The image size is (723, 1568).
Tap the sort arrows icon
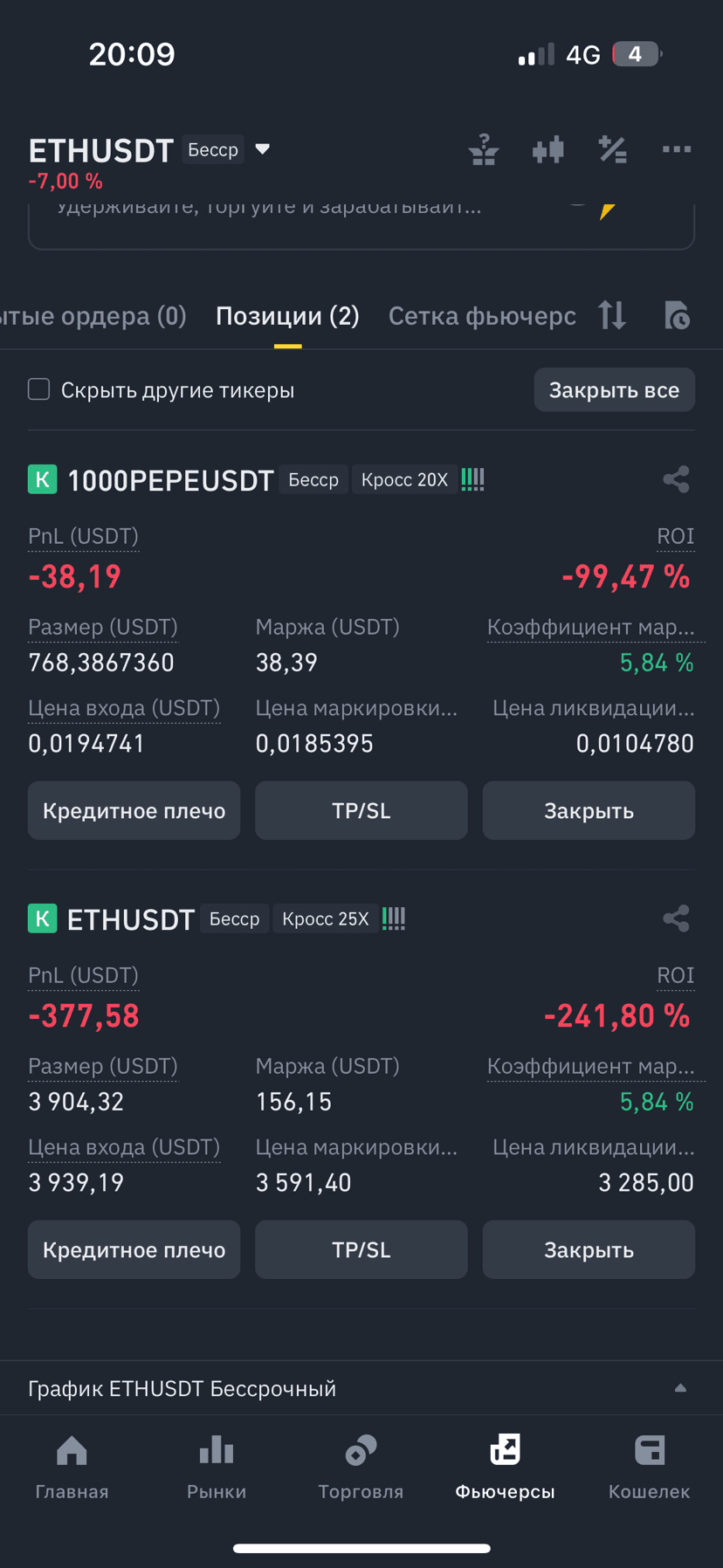click(612, 315)
